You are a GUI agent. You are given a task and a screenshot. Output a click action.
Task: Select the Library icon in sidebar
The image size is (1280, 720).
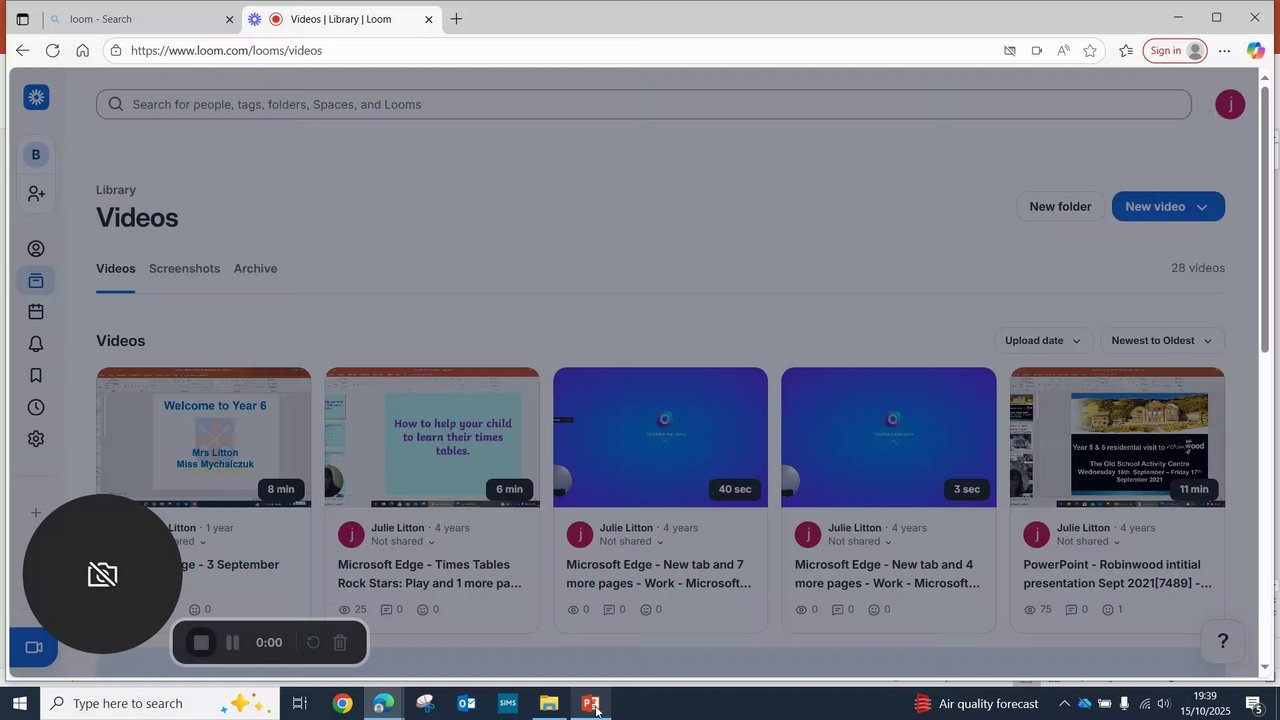tap(36, 281)
